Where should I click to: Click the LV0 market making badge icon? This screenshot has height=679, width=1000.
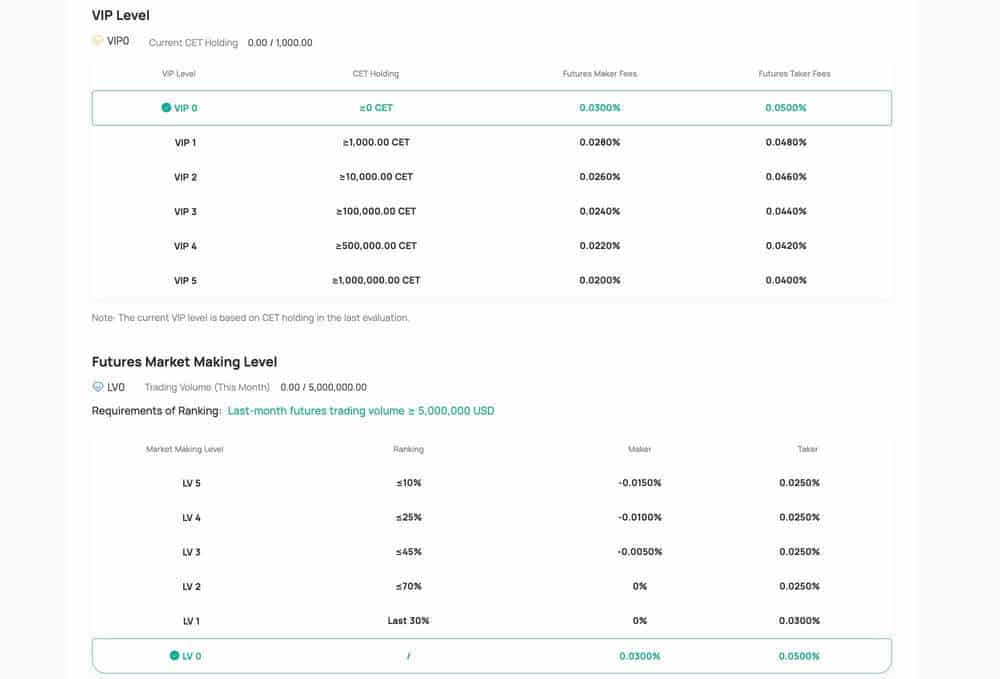click(x=98, y=386)
